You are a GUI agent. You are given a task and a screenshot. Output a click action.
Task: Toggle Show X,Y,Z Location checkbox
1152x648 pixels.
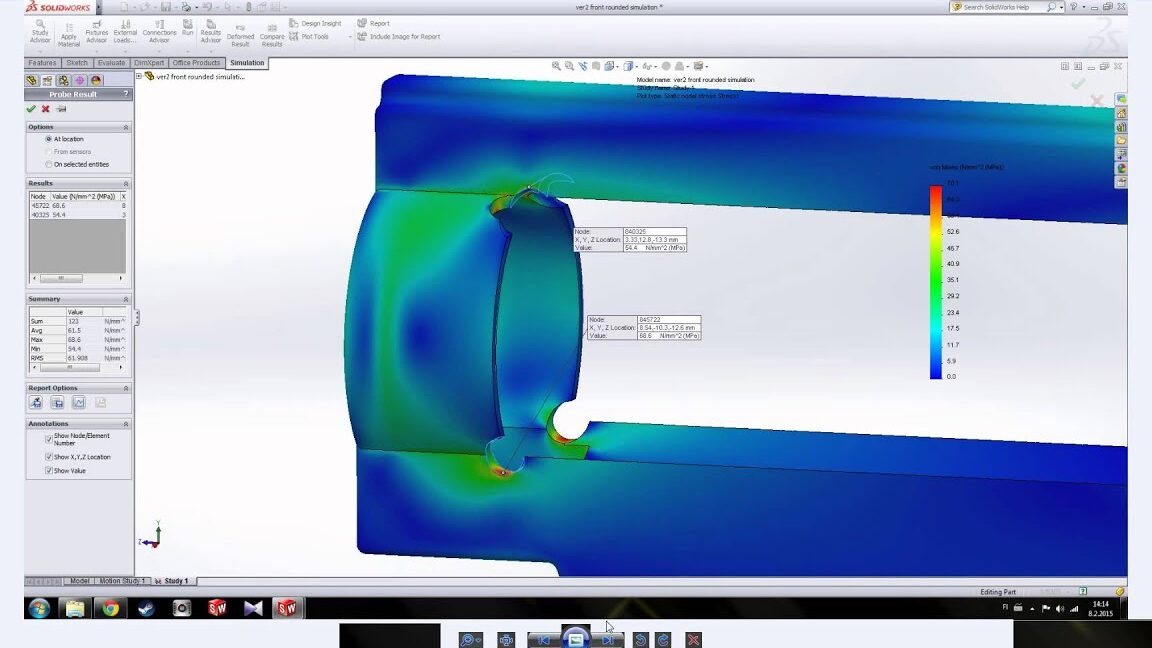click(48, 457)
